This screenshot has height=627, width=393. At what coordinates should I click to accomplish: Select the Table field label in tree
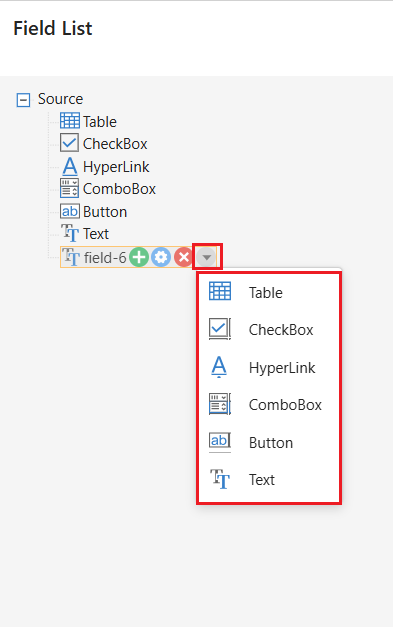[100, 122]
